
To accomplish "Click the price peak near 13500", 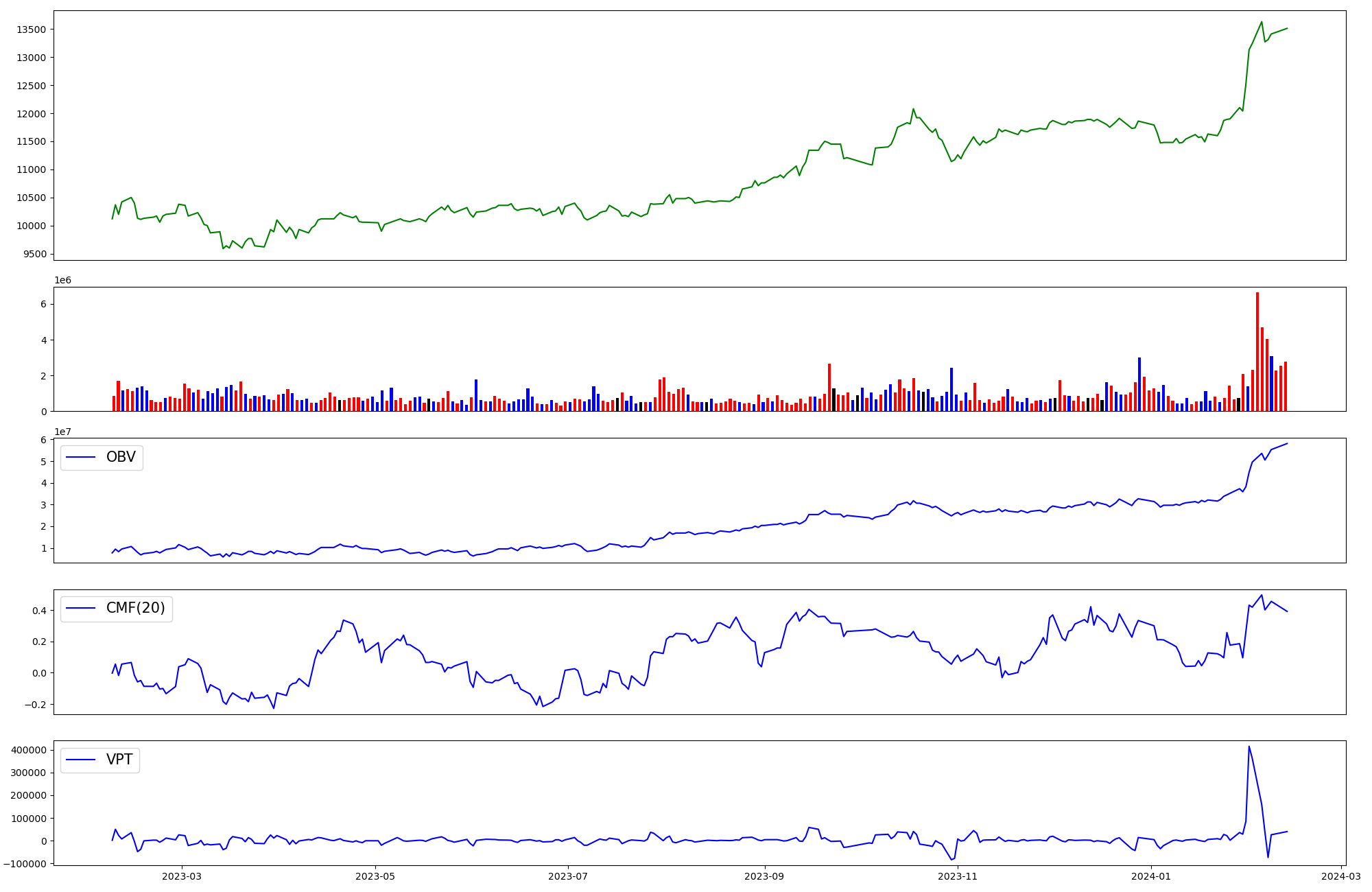I will [x=1262, y=22].
